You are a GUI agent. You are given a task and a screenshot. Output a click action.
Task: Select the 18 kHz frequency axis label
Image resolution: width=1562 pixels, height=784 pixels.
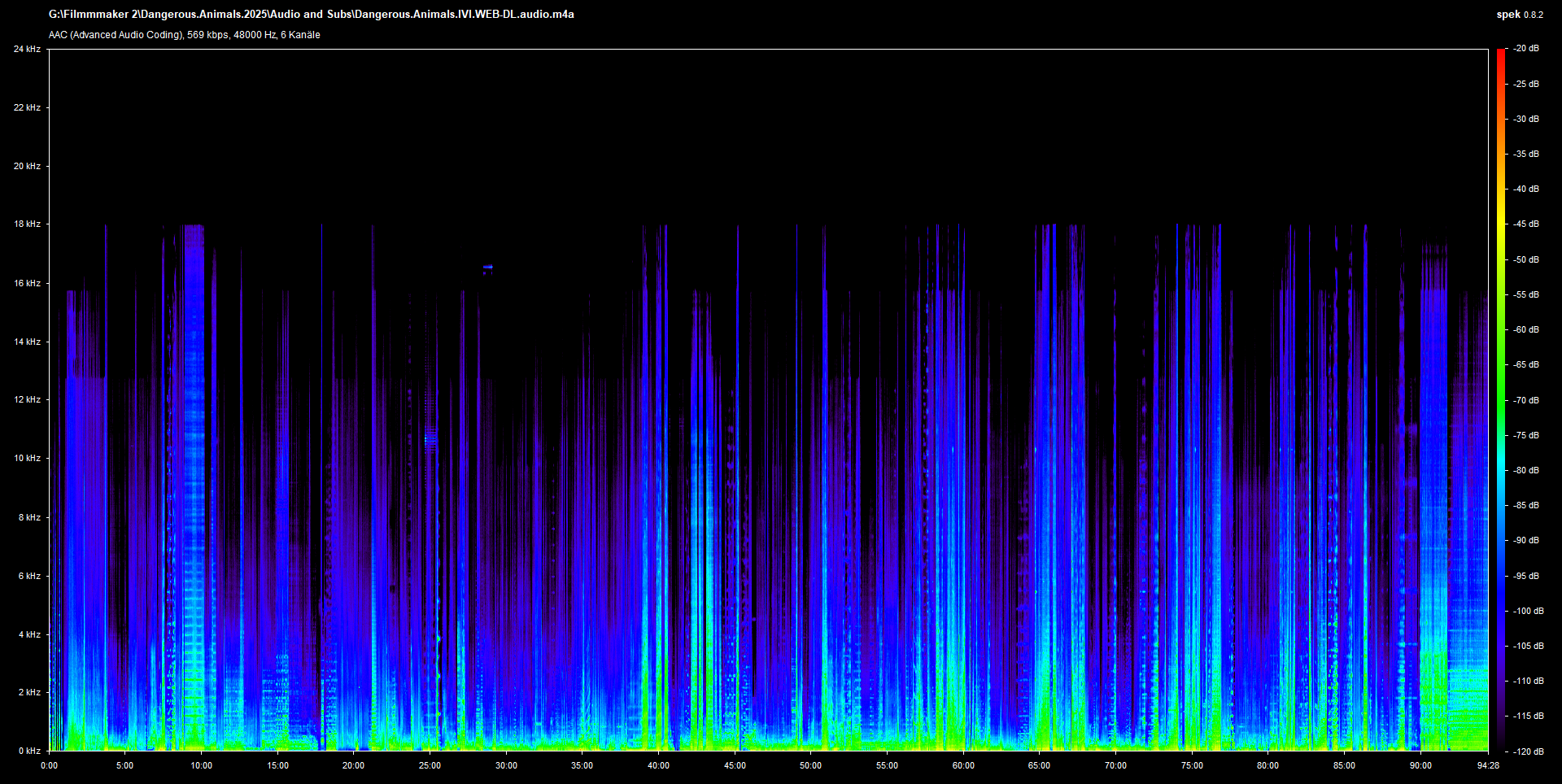[27, 224]
